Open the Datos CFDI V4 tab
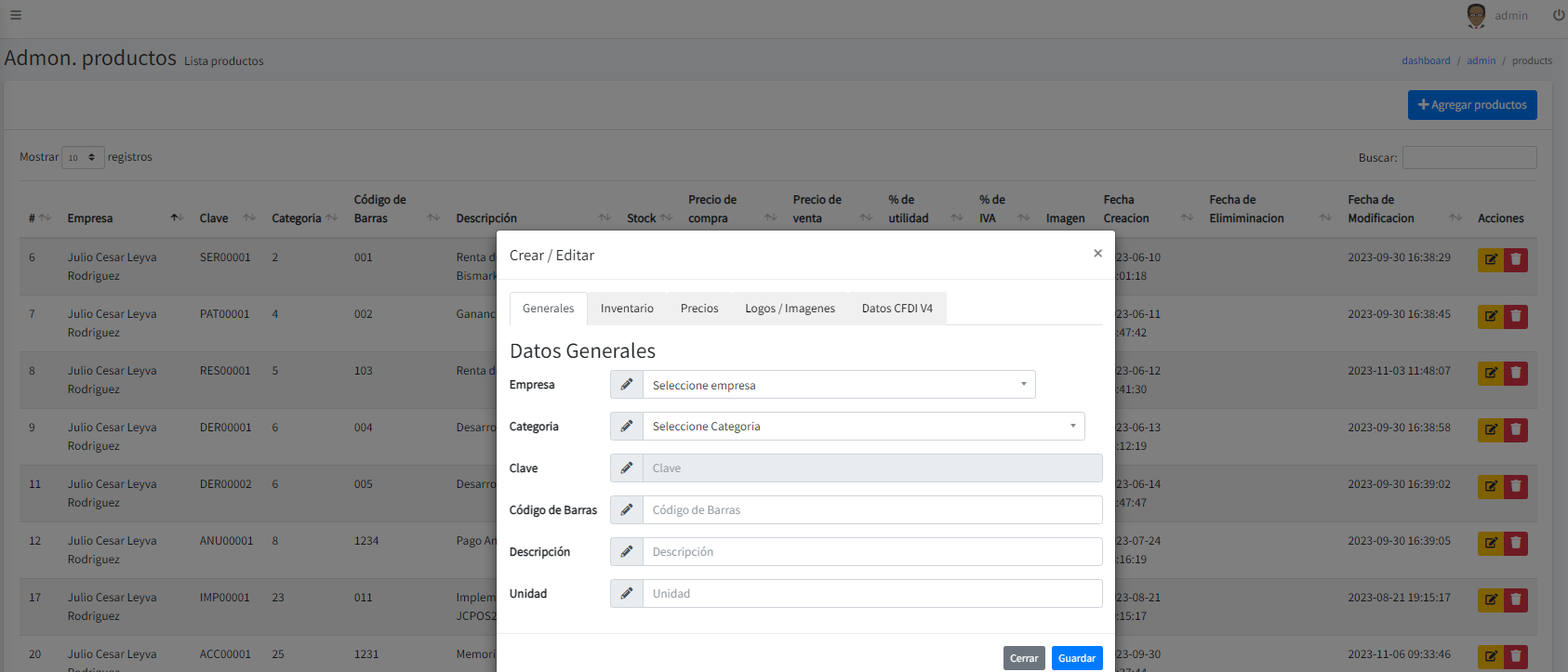The width and height of the screenshot is (1568, 672). click(897, 309)
